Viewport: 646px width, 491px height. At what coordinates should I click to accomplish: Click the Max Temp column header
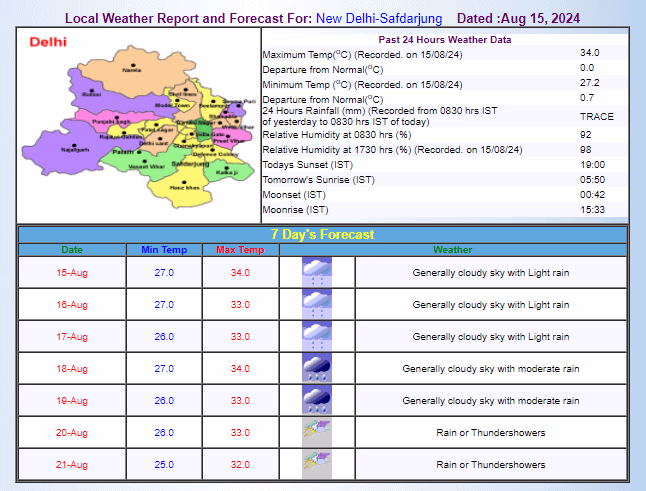point(240,249)
